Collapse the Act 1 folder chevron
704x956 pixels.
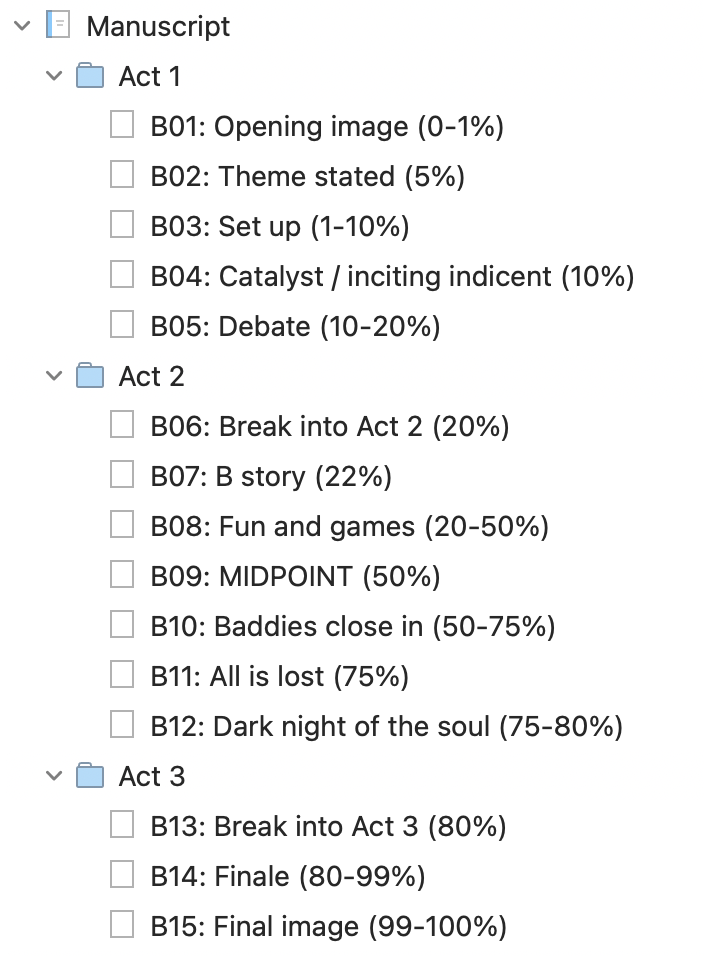click(x=54, y=76)
